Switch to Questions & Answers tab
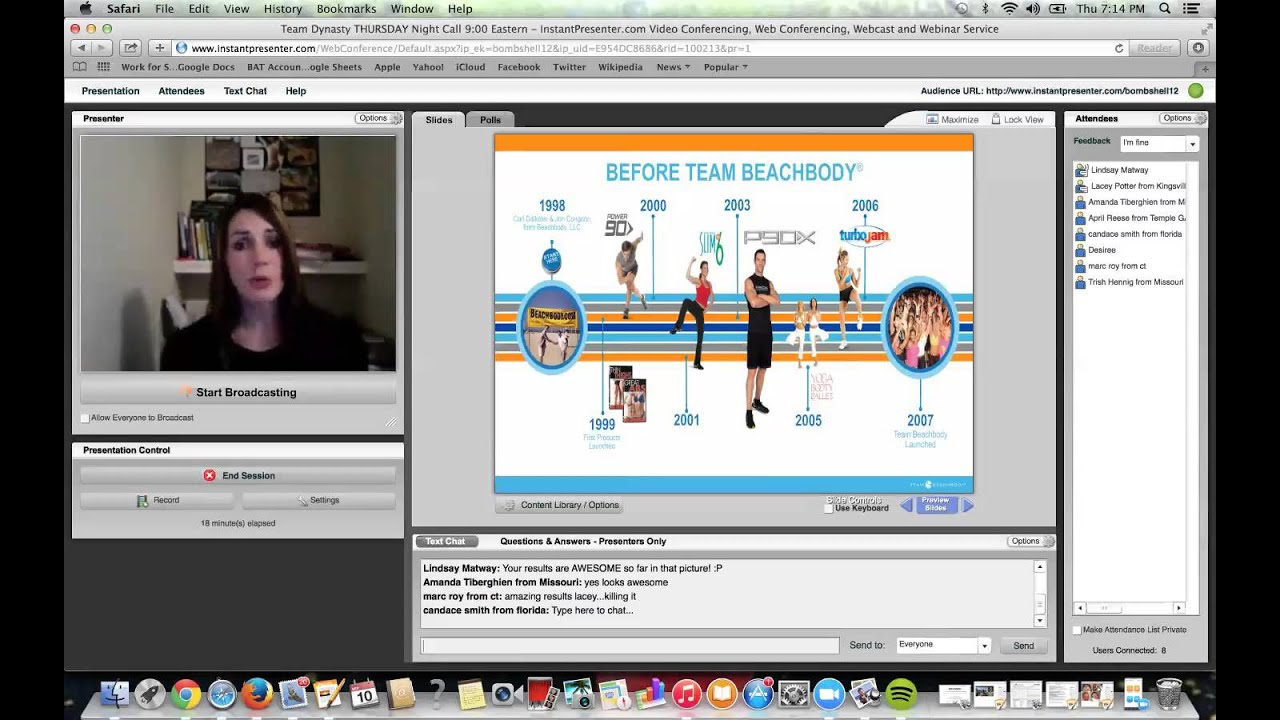1280x720 pixels. [x=583, y=541]
